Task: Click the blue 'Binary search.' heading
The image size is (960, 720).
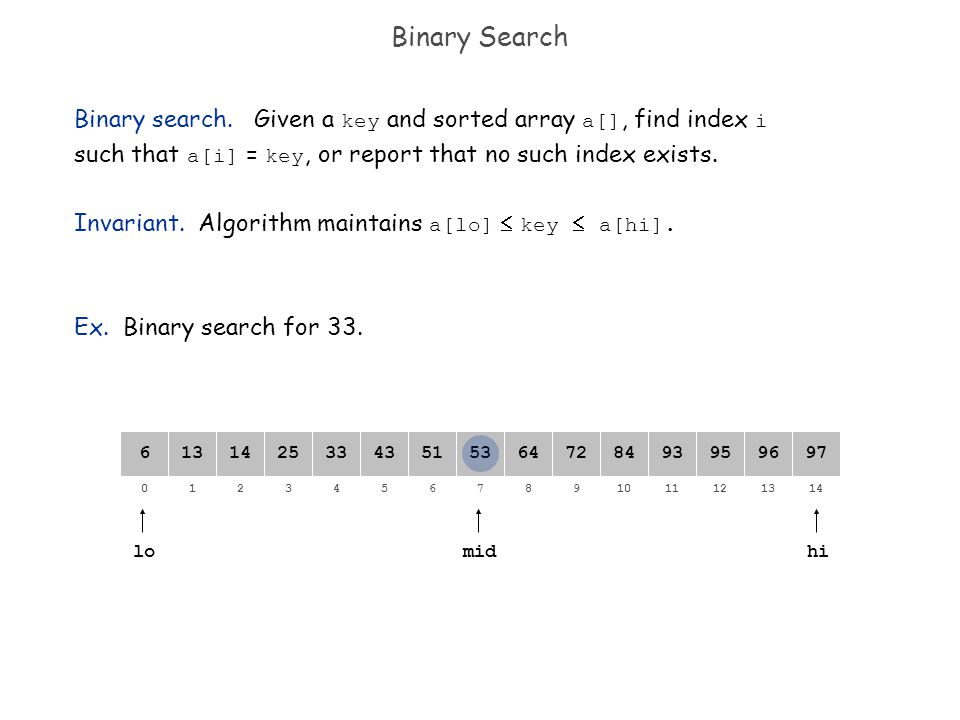Action: click(x=154, y=119)
